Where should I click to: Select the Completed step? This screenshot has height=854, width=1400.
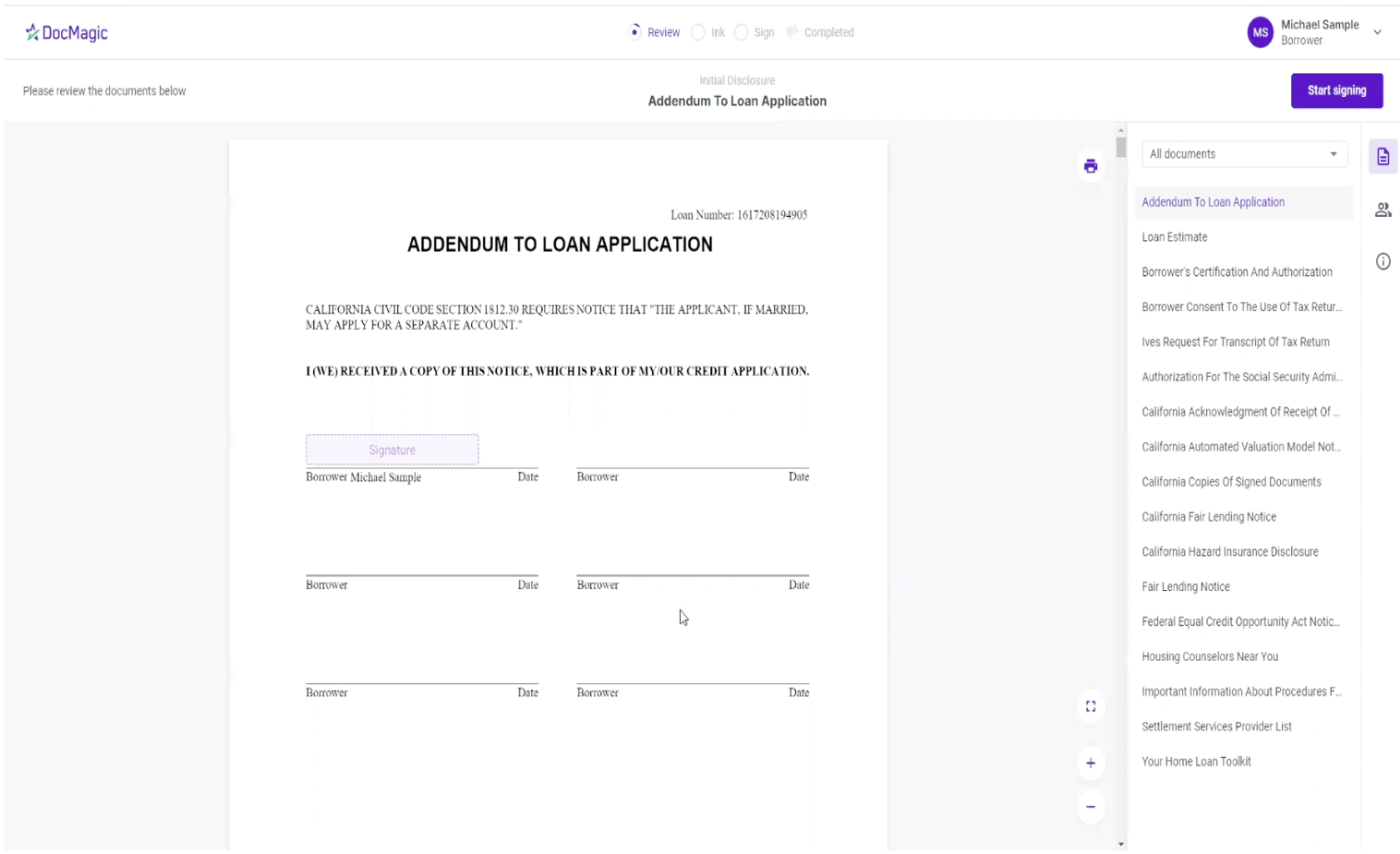(820, 32)
